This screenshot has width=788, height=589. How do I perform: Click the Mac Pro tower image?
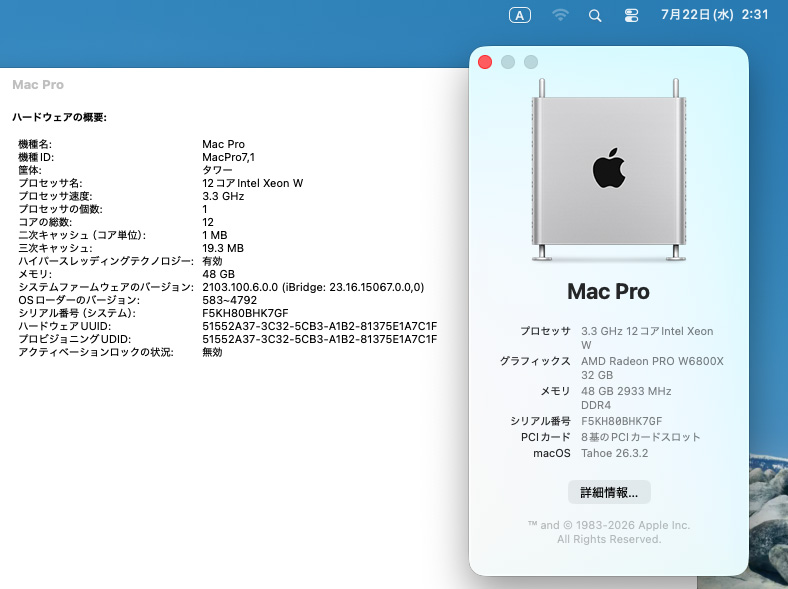pyautogui.click(x=609, y=170)
